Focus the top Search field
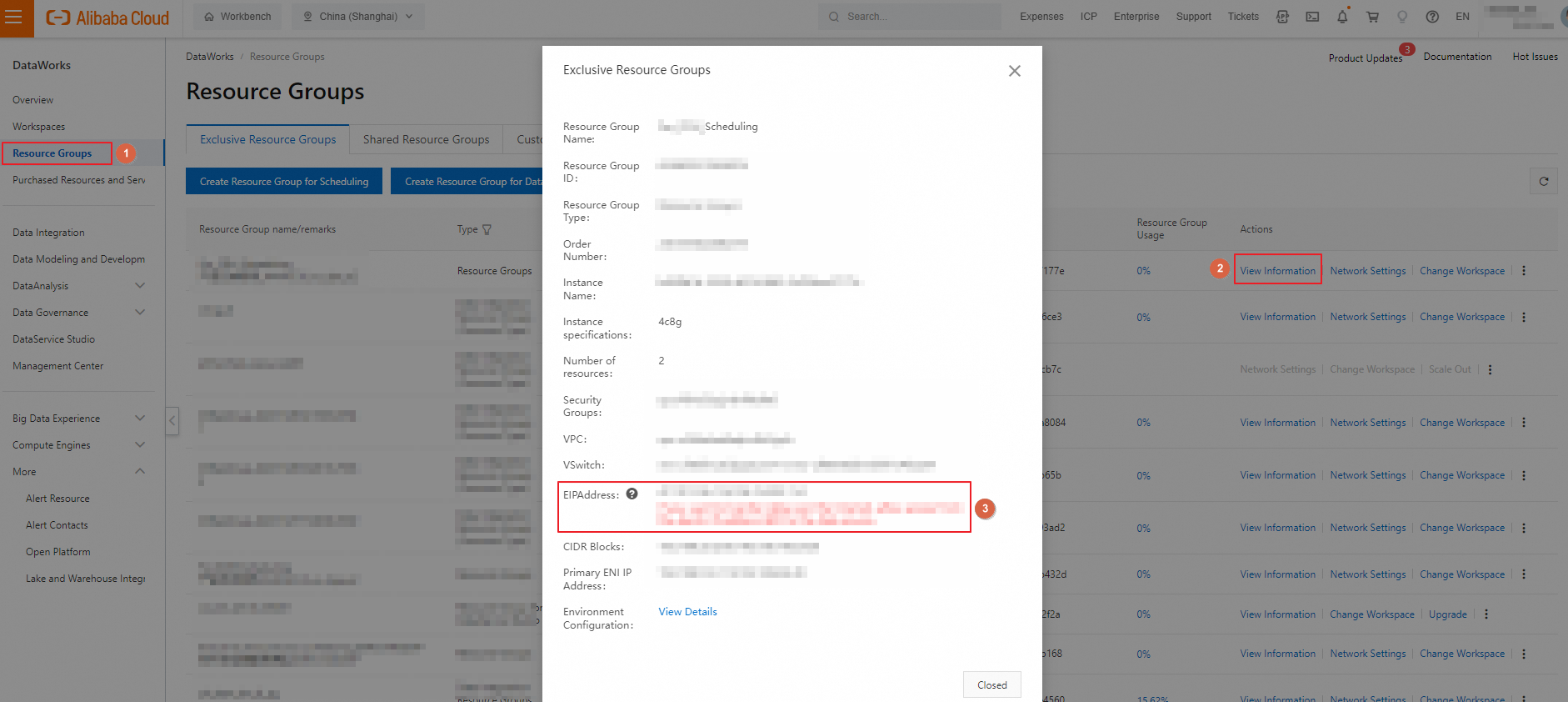This screenshot has width=1568, height=702. click(910, 17)
